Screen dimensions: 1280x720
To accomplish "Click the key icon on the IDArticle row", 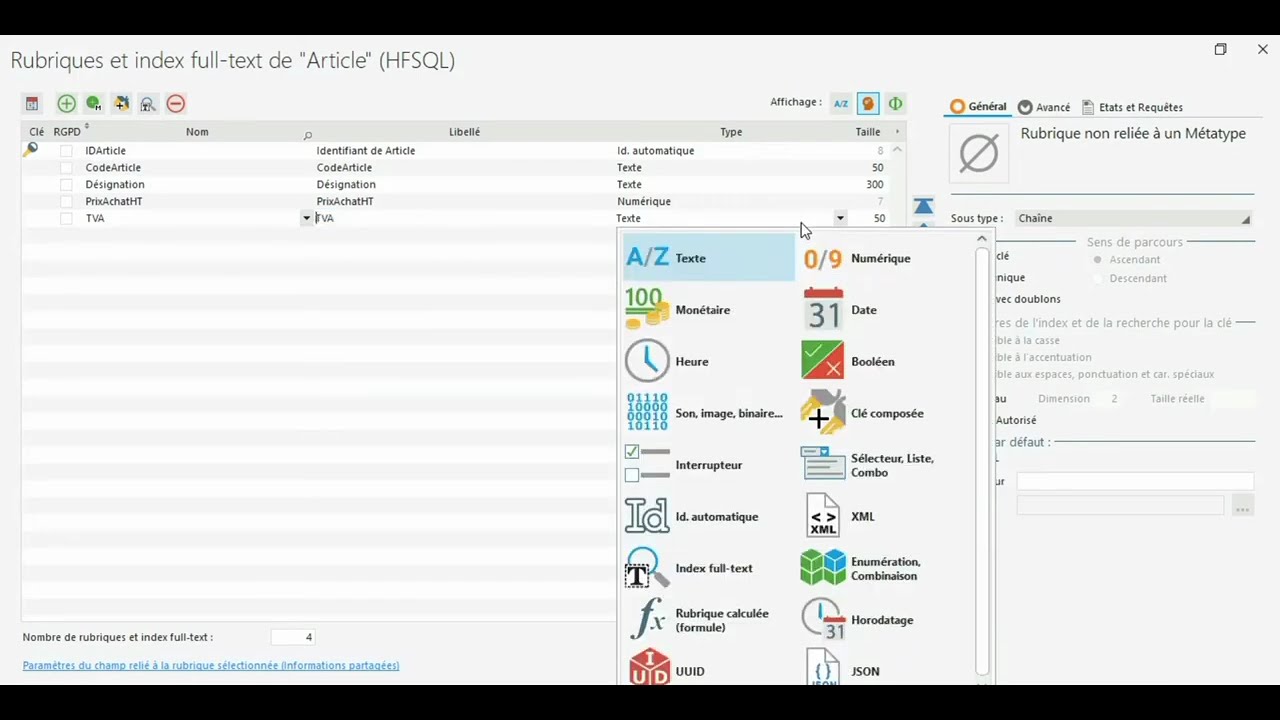I will 31,150.
